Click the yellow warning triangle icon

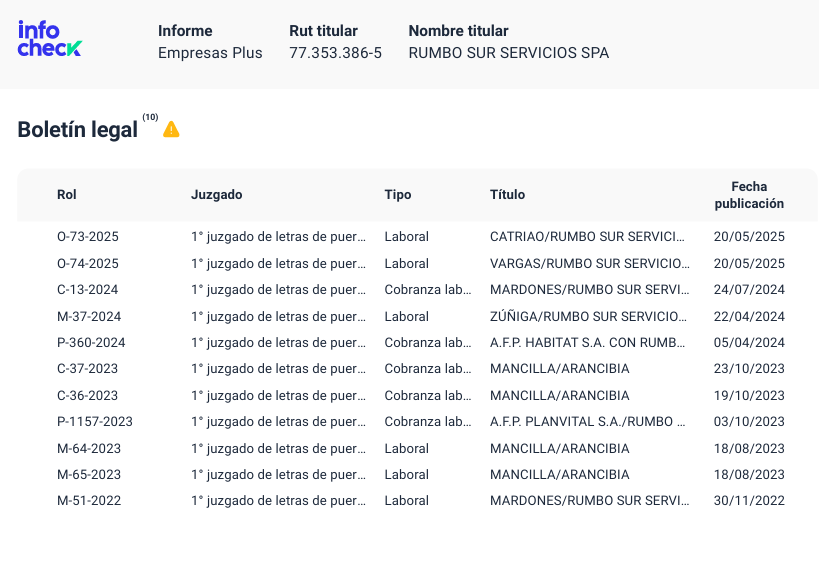click(x=171, y=129)
